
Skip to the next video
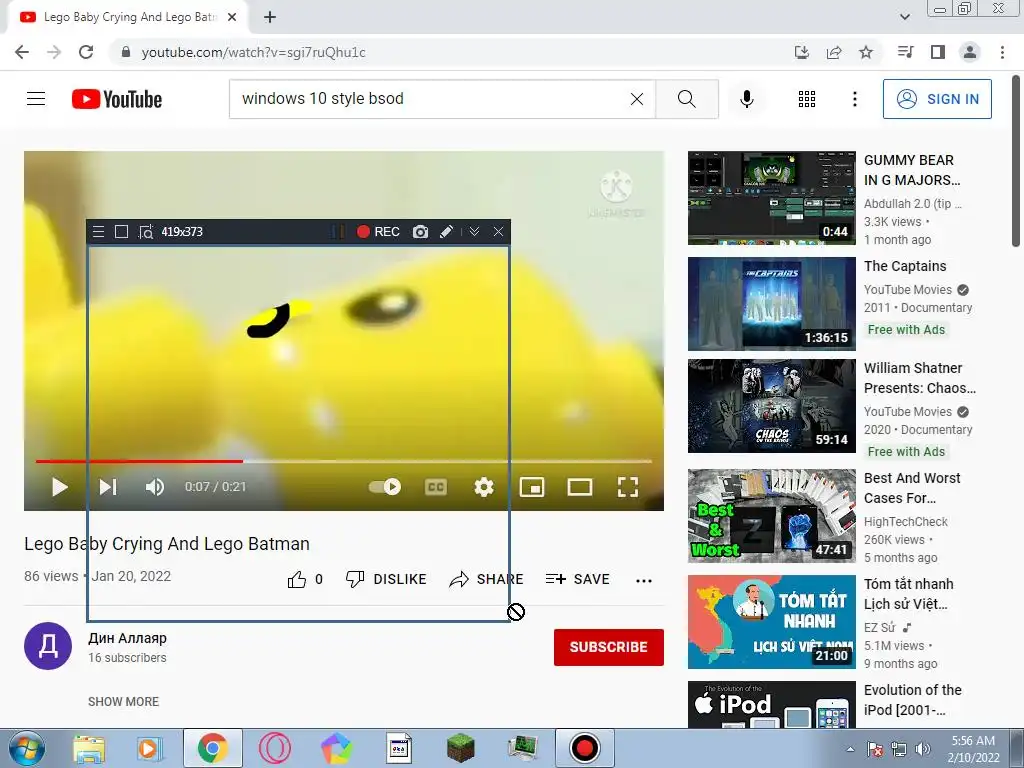point(108,487)
